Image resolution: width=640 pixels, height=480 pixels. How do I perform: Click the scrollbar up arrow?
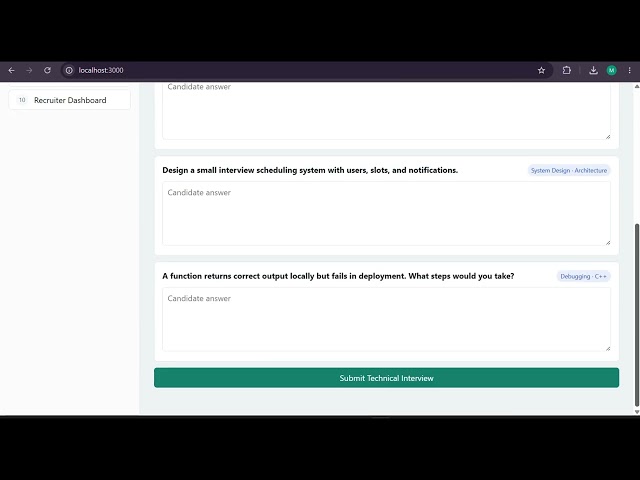[x=636, y=86]
